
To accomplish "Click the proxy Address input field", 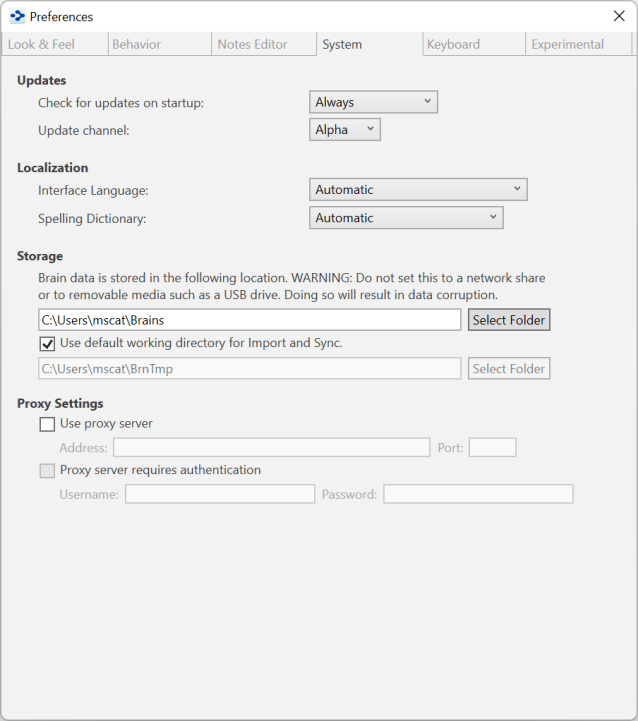I will [x=271, y=448].
